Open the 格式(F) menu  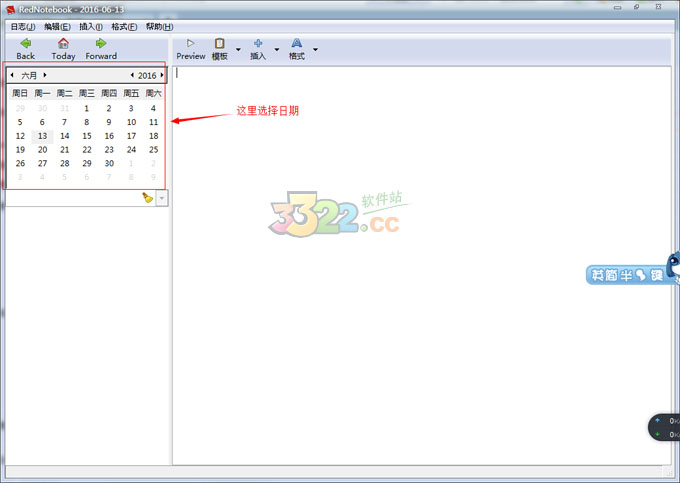(x=124, y=27)
